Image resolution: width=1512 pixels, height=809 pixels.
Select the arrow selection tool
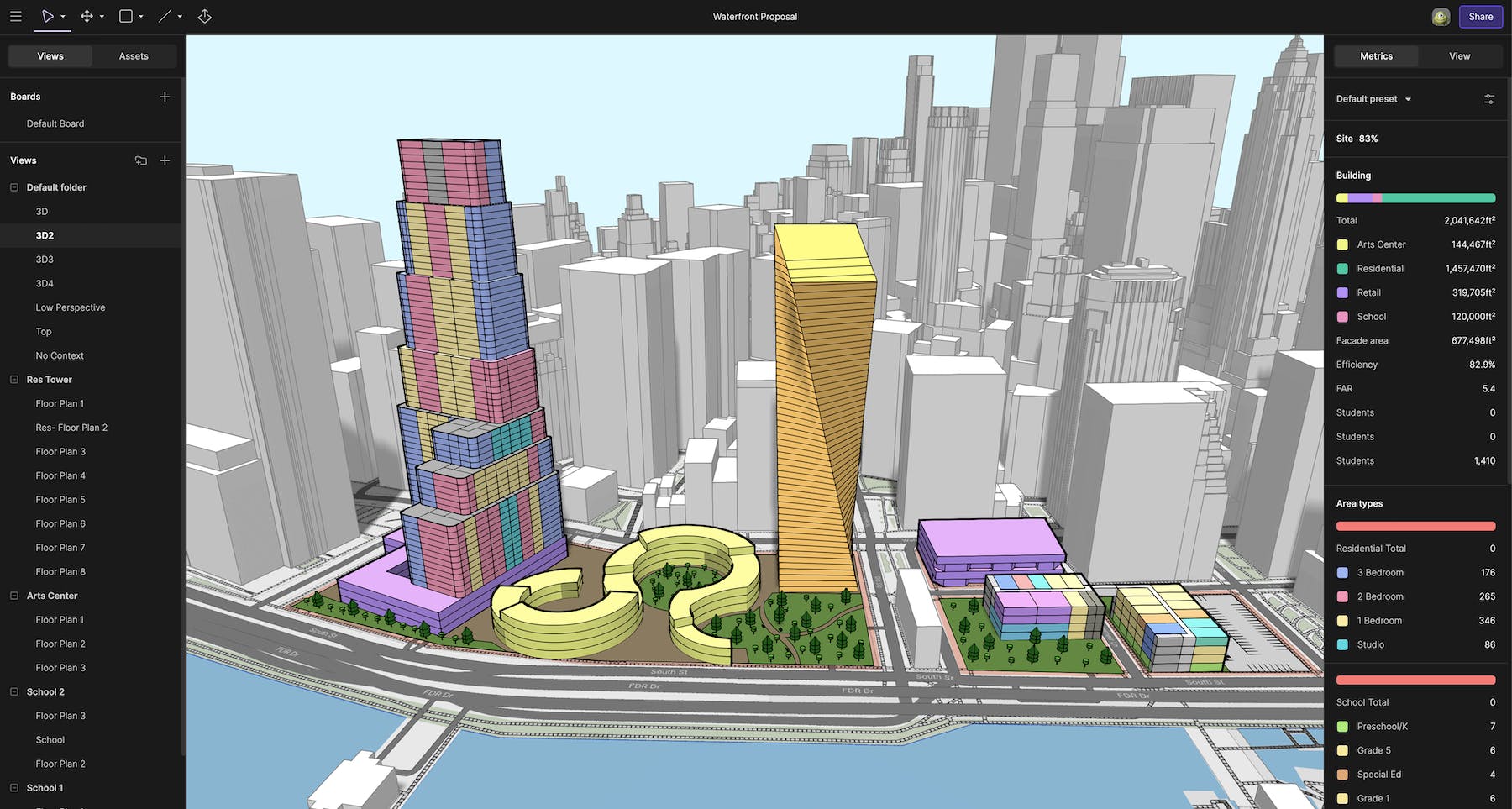click(x=48, y=15)
